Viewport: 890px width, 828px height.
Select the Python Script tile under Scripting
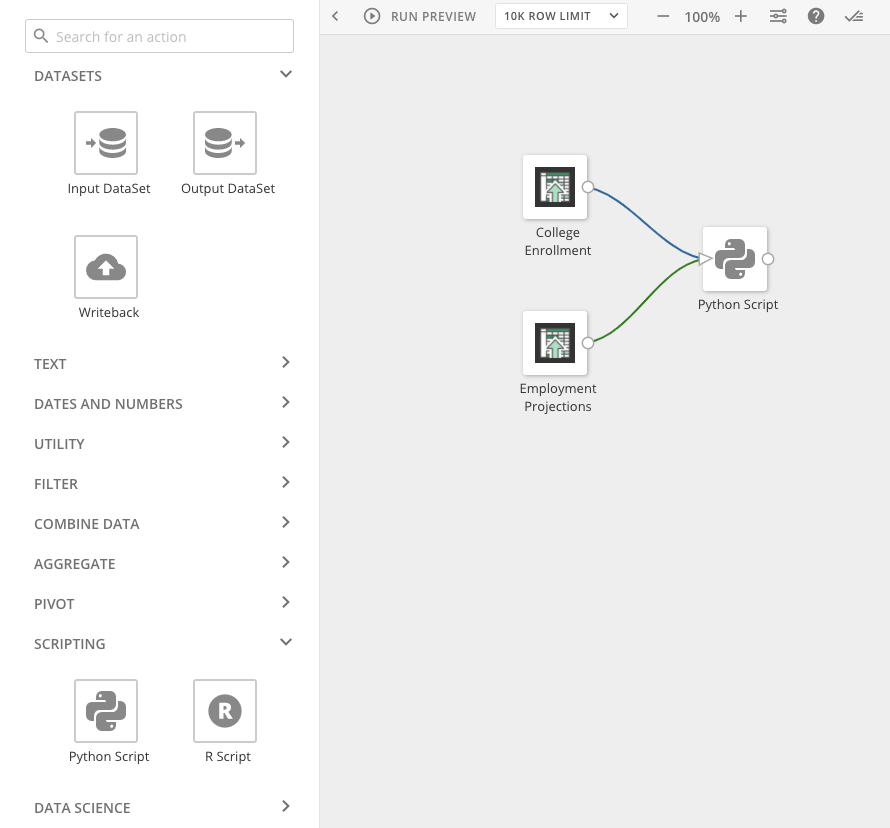(x=107, y=711)
